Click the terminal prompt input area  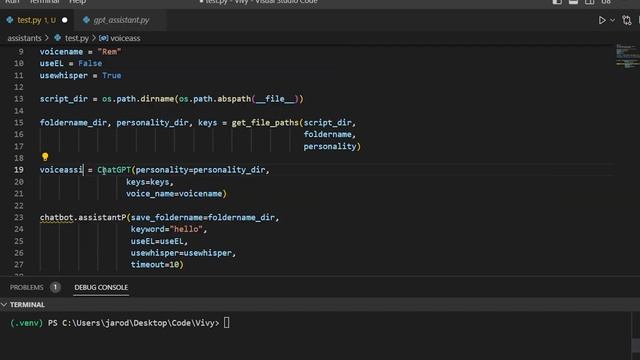[227, 323]
